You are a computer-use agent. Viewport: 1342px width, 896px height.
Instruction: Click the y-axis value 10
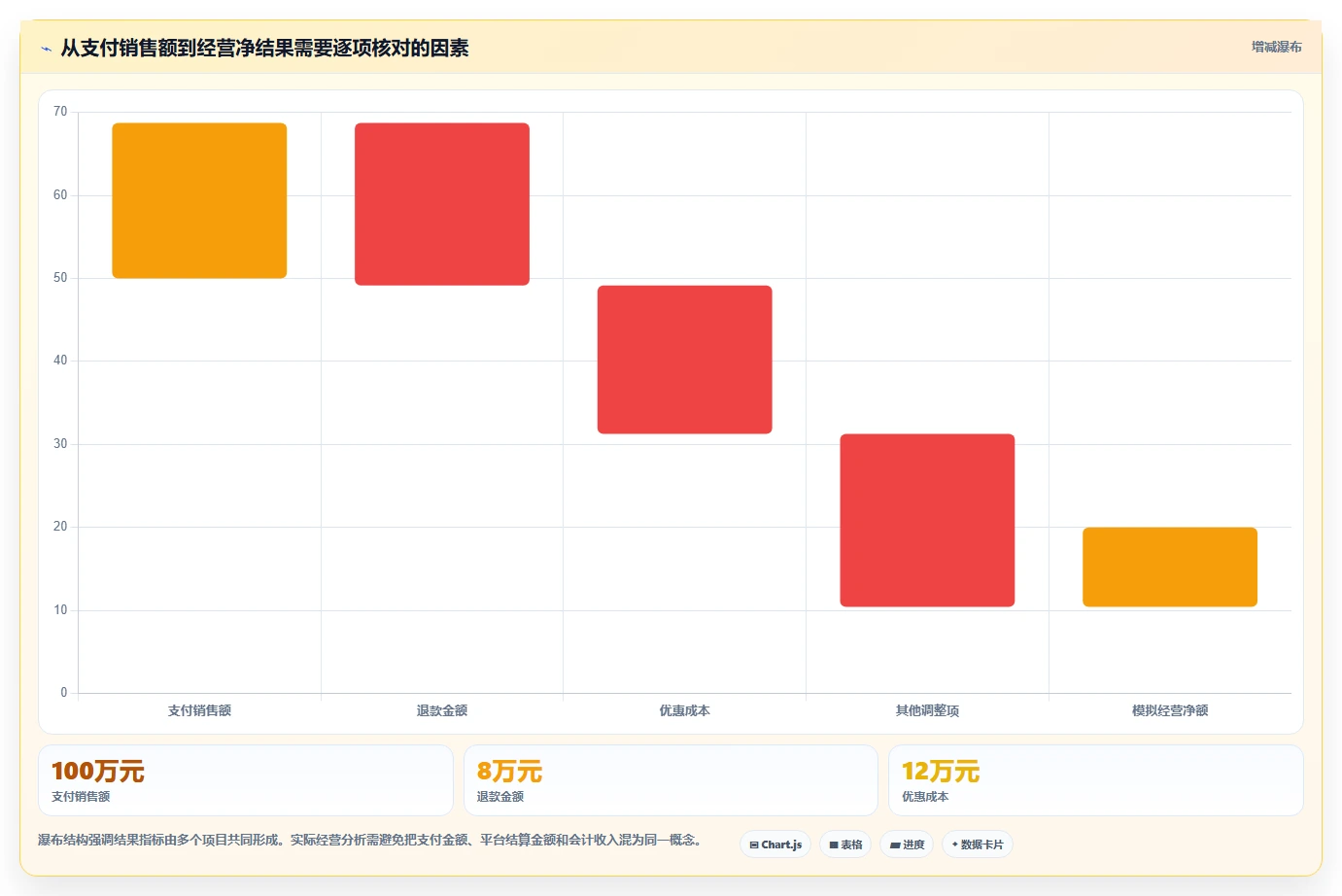pyautogui.click(x=60, y=610)
